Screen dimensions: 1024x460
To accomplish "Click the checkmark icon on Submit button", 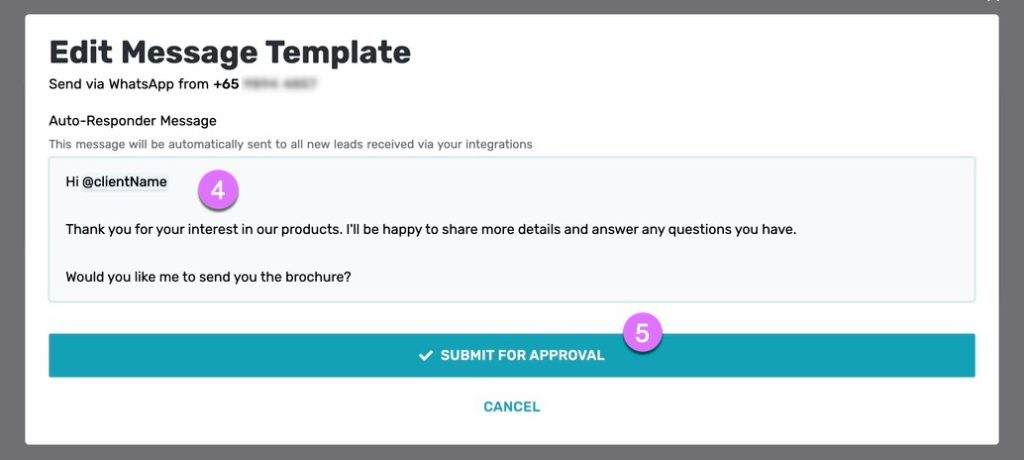I will pos(426,355).
